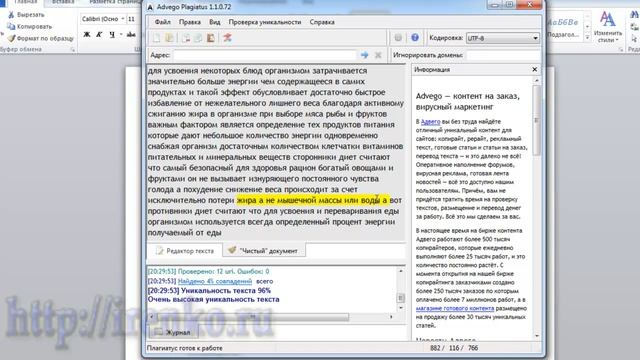The width and height of the screenshot is (640, 360).
Task: Click highlighted text "жира а не мышечной массы"
Action: (289, 200)
